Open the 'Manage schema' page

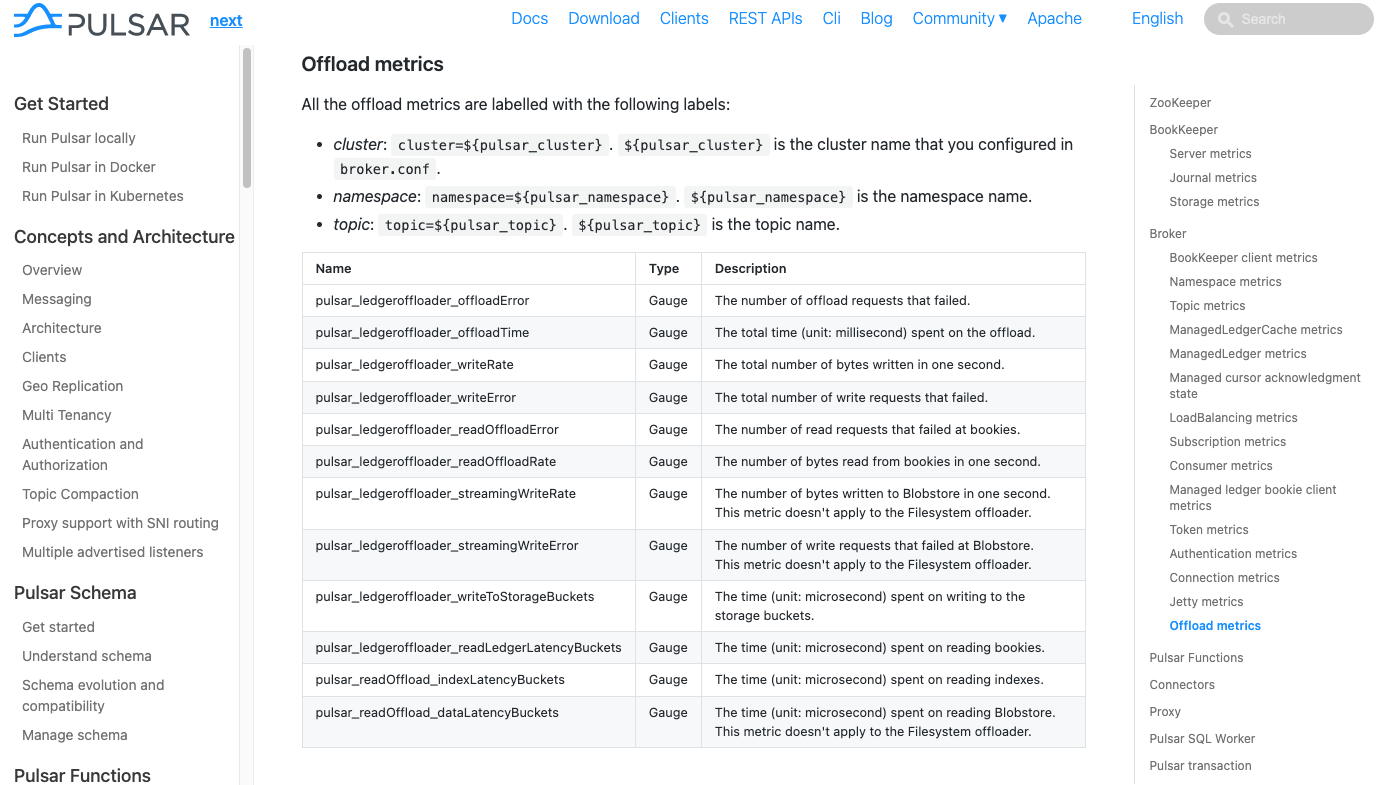[x=75, y=735]
